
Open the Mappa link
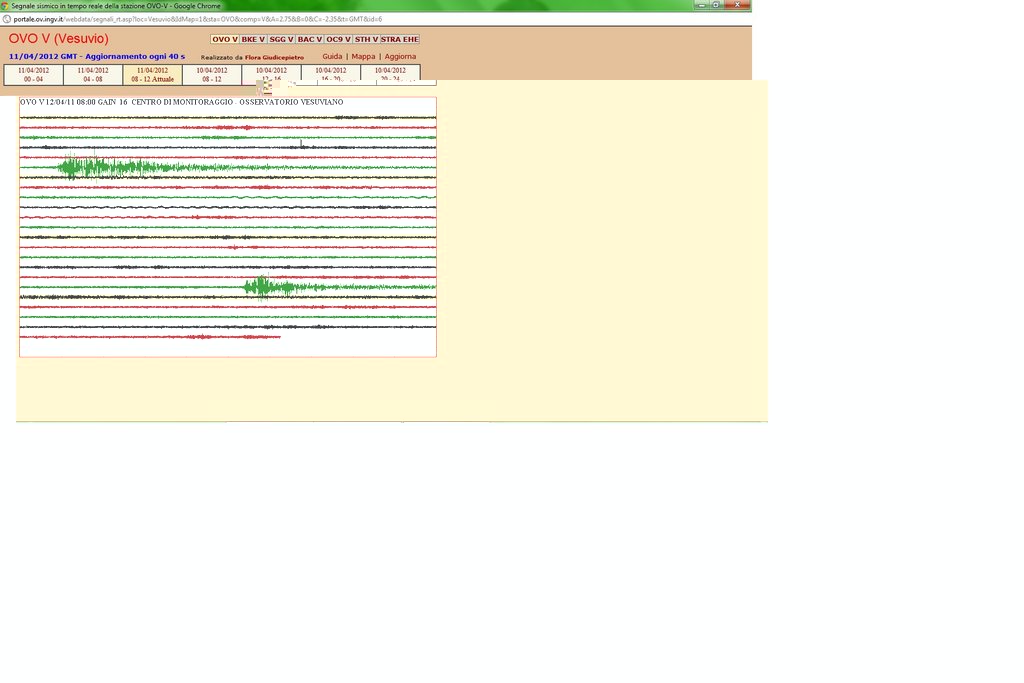click(x=363, y=57)
